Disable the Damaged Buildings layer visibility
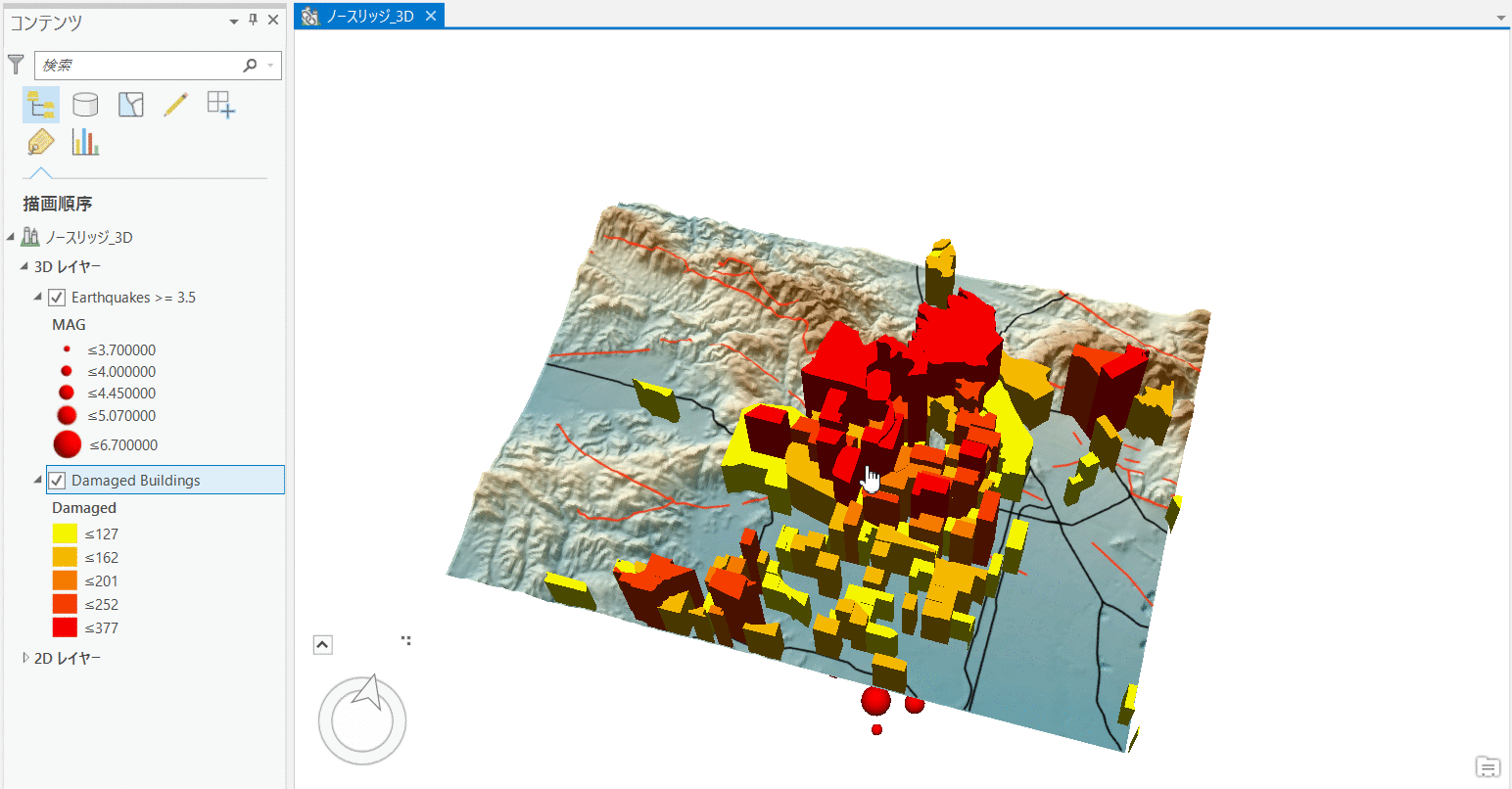This screenshot has width=1512, height=789. (56, 480)
